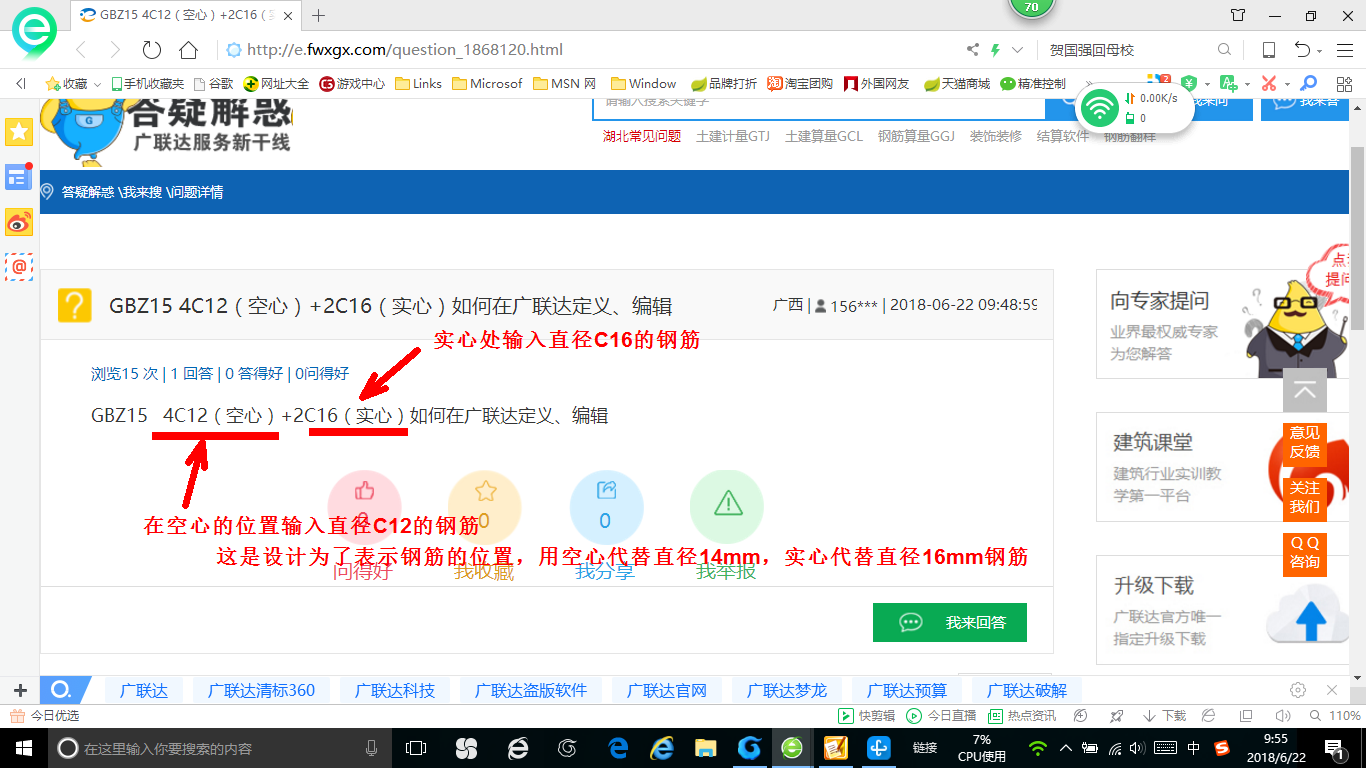Toggle 我收藏 to favorite this question
The width and height of the screenshot is (1366, 768).
(x=484, y=506)
